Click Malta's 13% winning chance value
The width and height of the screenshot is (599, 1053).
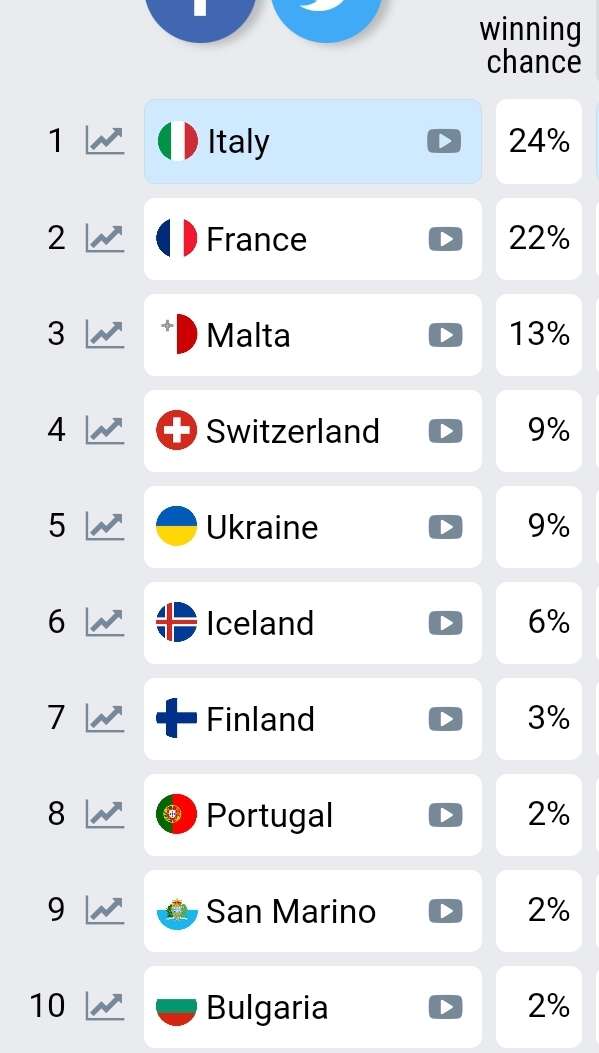click(x=539, y=334)
